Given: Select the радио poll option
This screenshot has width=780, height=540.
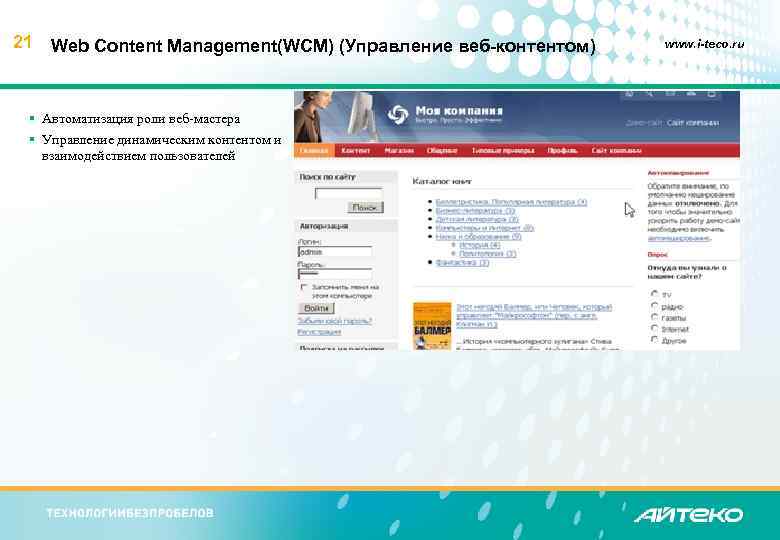Looking at the screenshot, I should (x=655, y=306).
